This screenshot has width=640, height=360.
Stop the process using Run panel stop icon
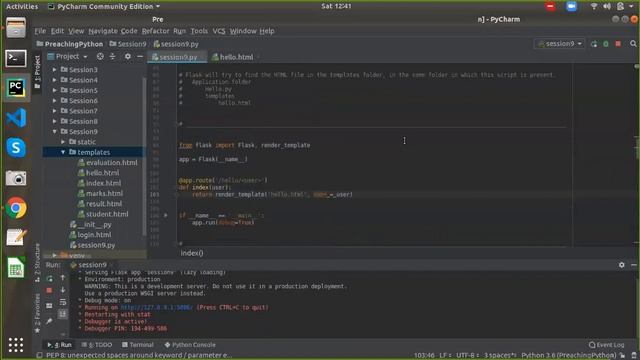pos(49,290)
